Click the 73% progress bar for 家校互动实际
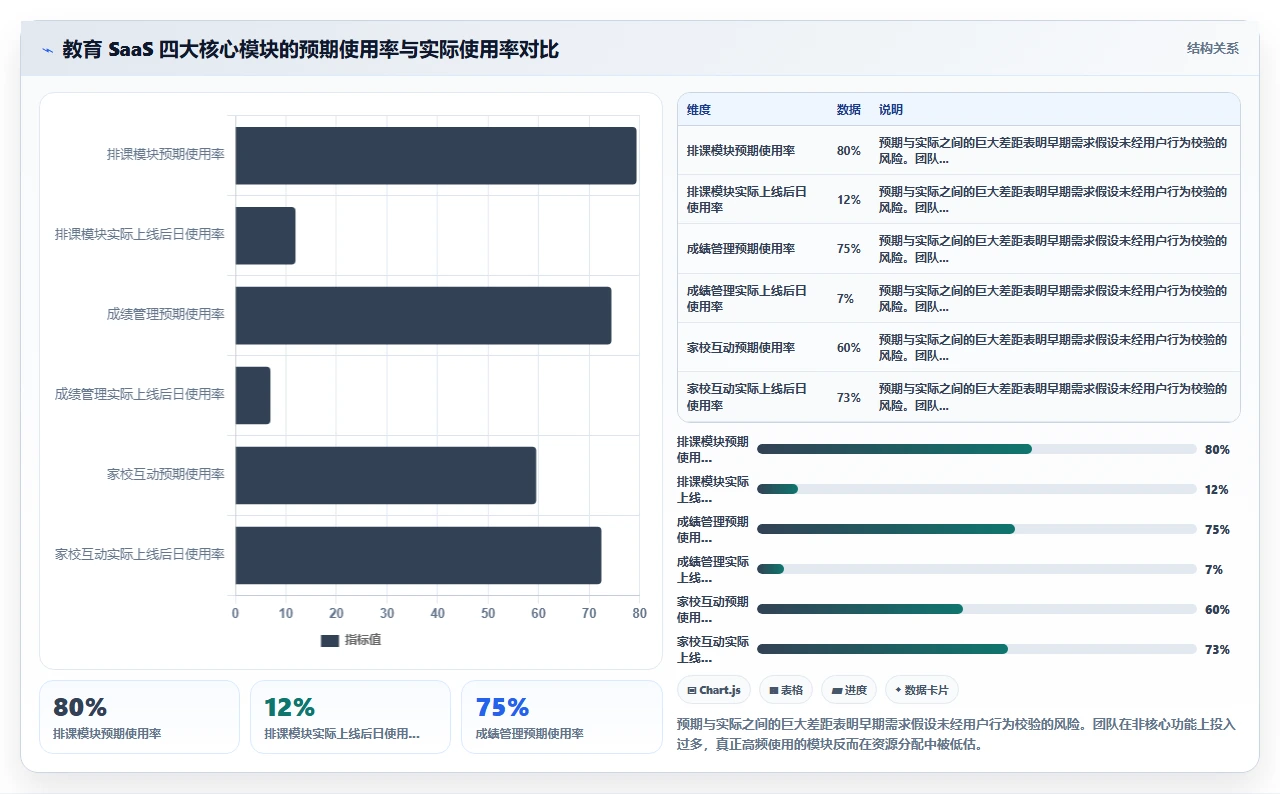1280x794 pixels. click(x=977, y=649)
